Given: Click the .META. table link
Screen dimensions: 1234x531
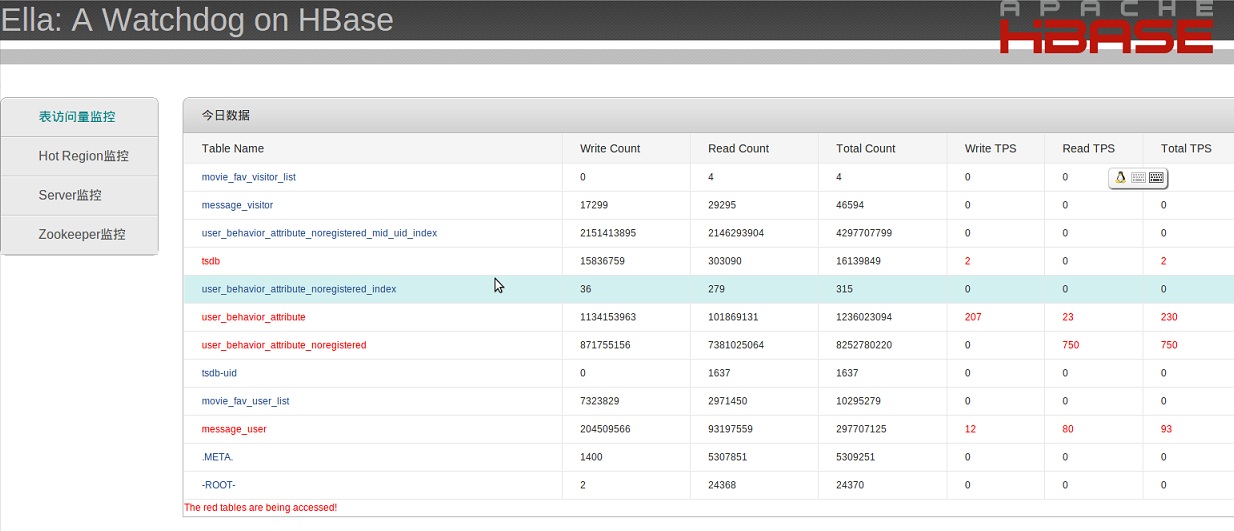Looking at the screenshot, I should 217,457.
